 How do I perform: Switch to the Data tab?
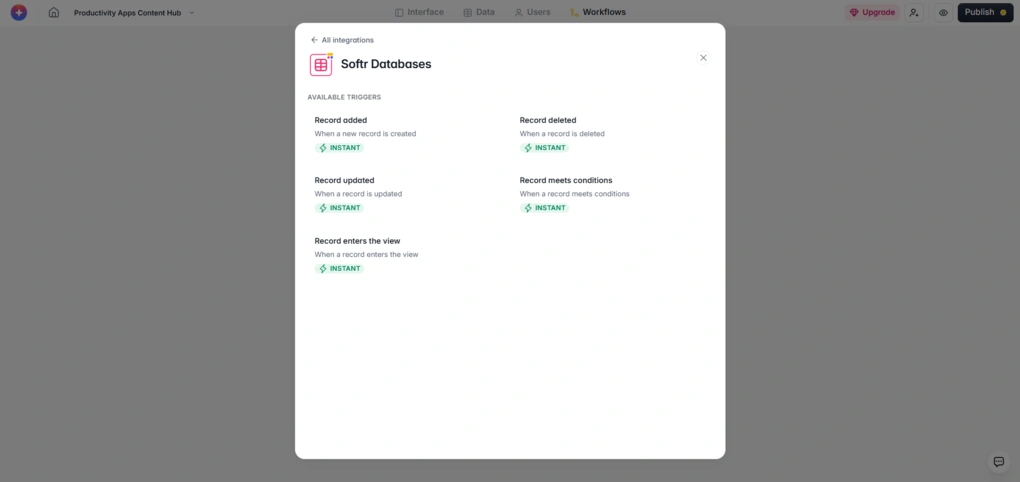(x=479, y=12)
